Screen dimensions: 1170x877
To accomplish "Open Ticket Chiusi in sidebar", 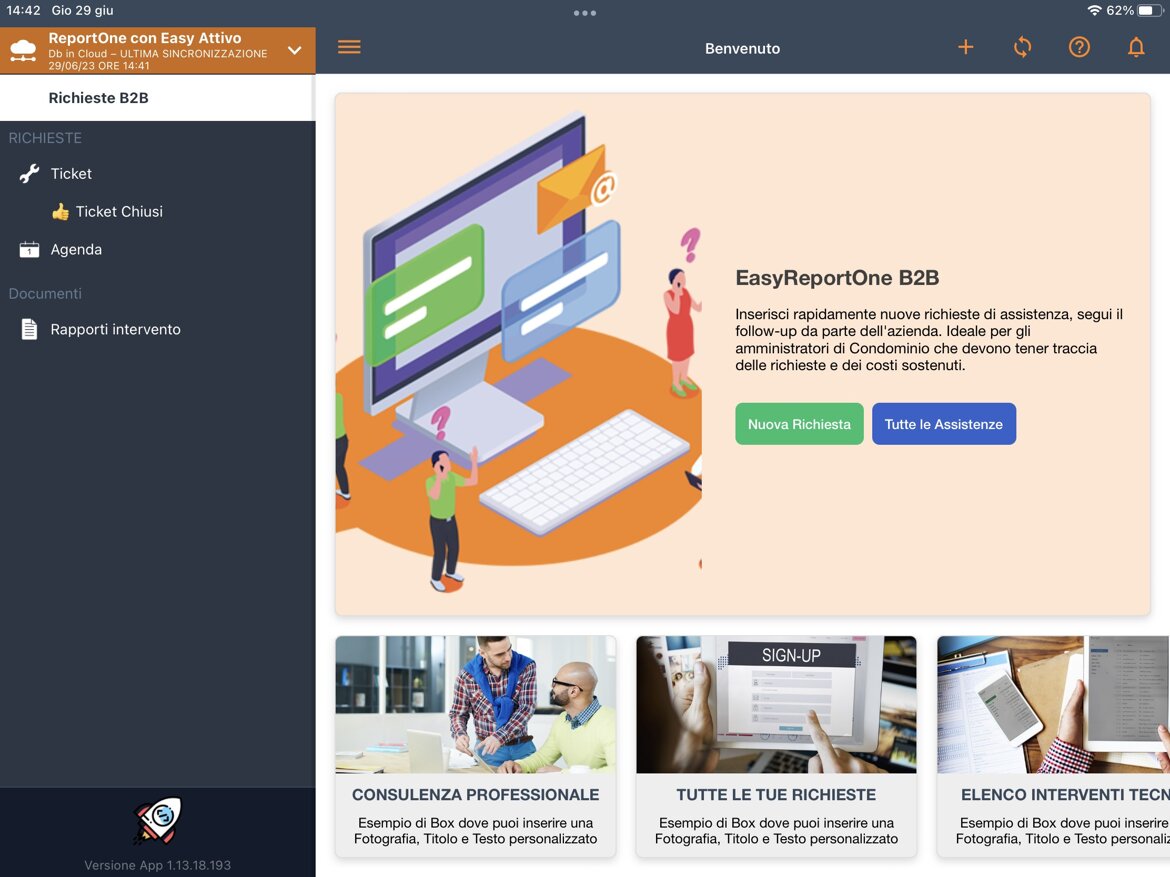I will click(x=118, y=212).
